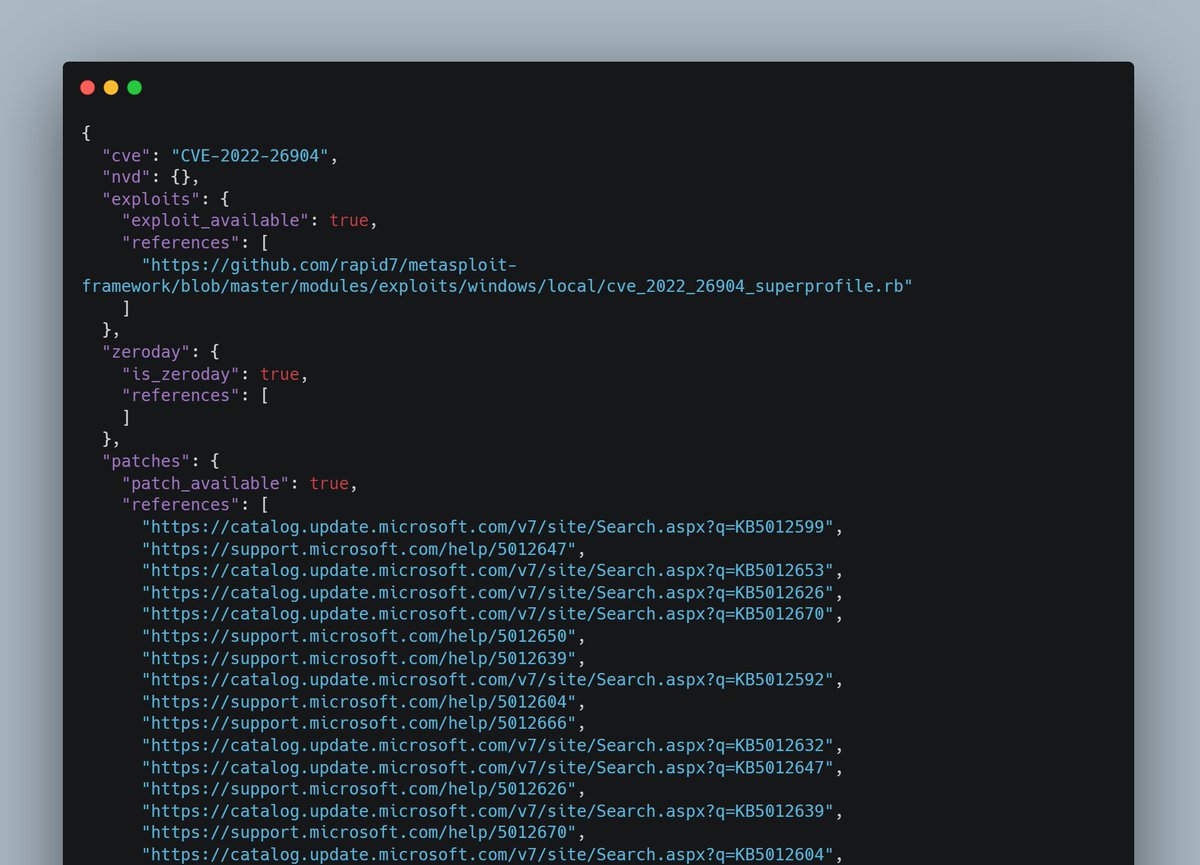Image resolution: width=1200 pixels, height=865 pixels.
Task: Select the "exploit_available" key
Action: click(215, 221)
